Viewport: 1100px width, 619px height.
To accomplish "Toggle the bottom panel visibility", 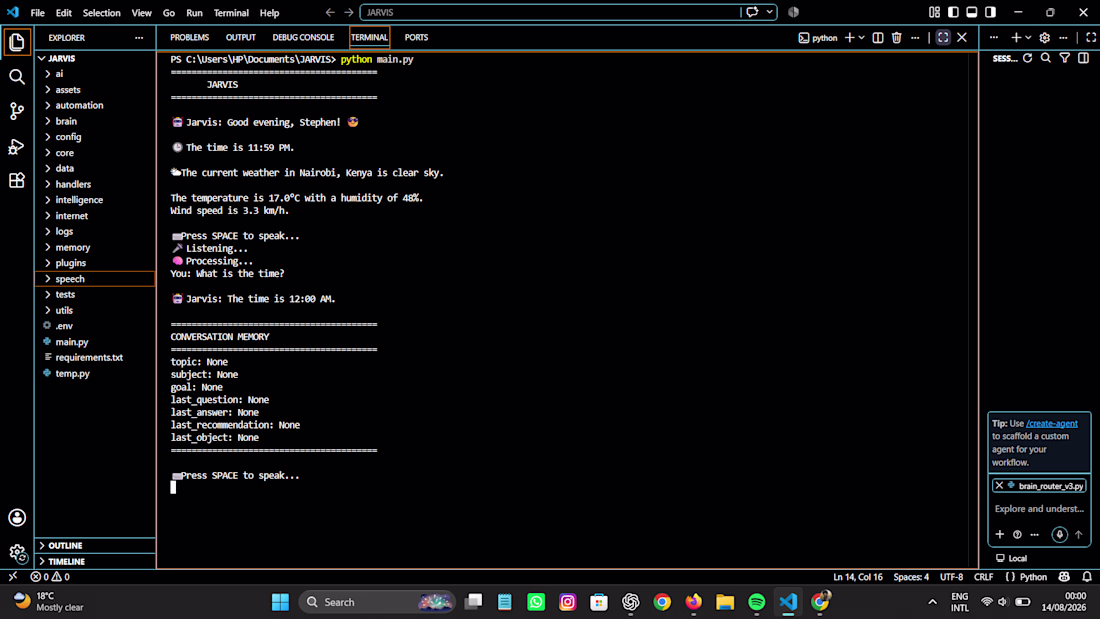I will pos(972,12).
